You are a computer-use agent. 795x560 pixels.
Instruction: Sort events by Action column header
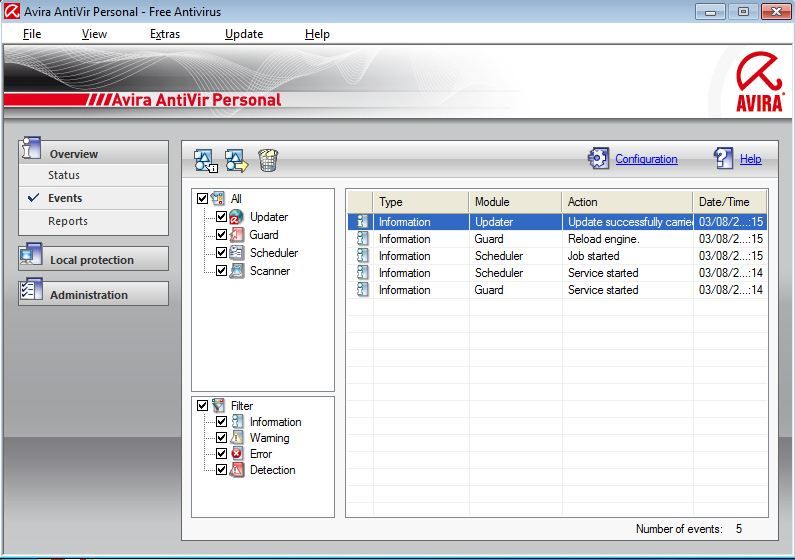627,202
